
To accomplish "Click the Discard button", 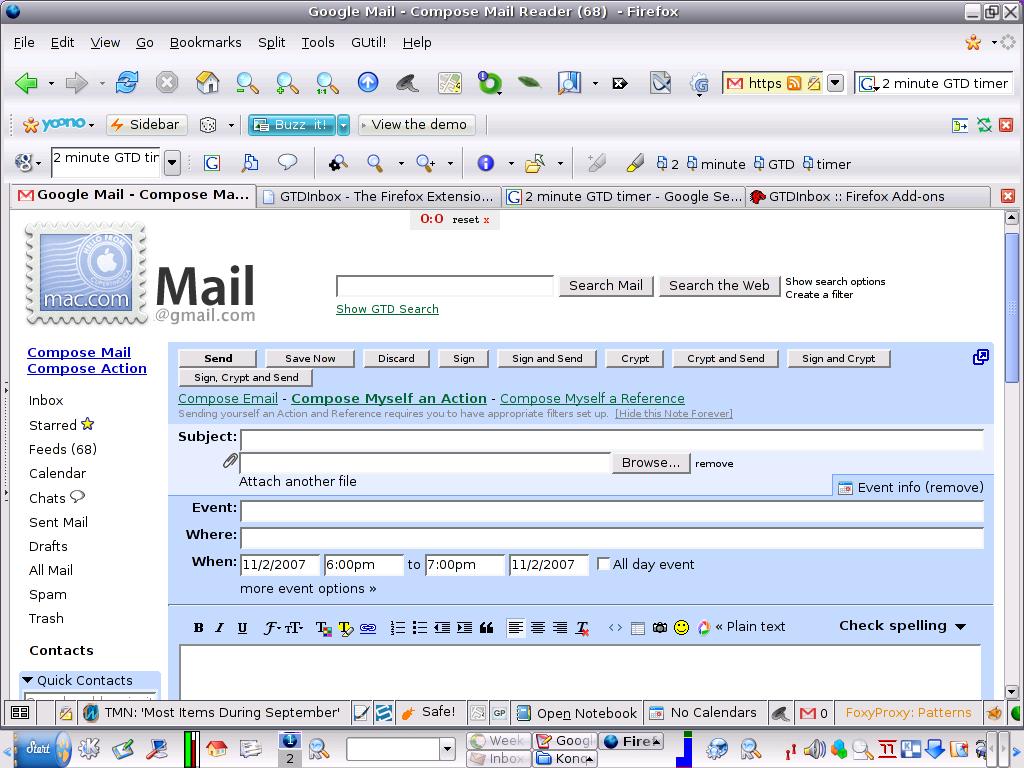I will pos(396,359).
